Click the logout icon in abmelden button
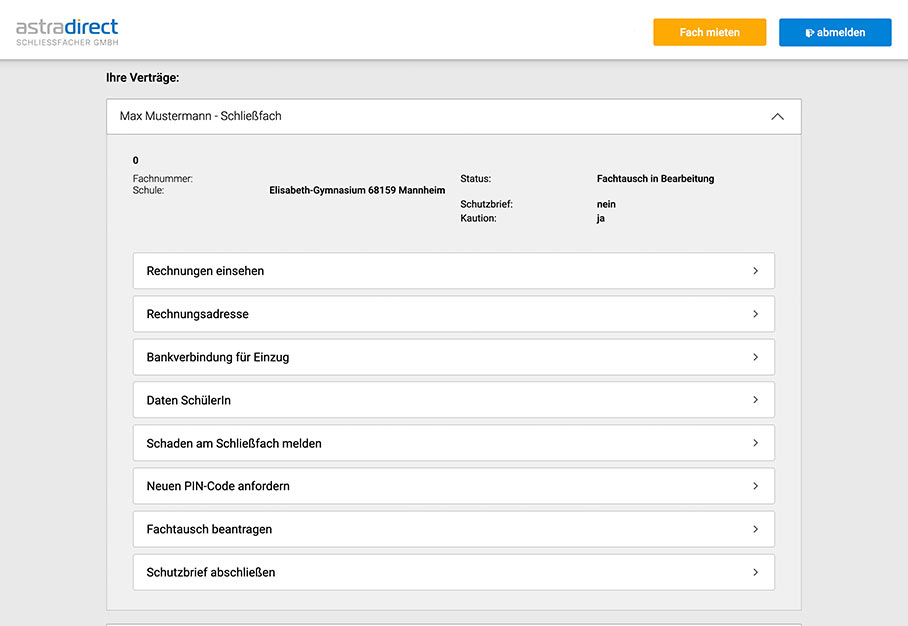The height and width of the screenshot is (626, 908). coord(810,33)
